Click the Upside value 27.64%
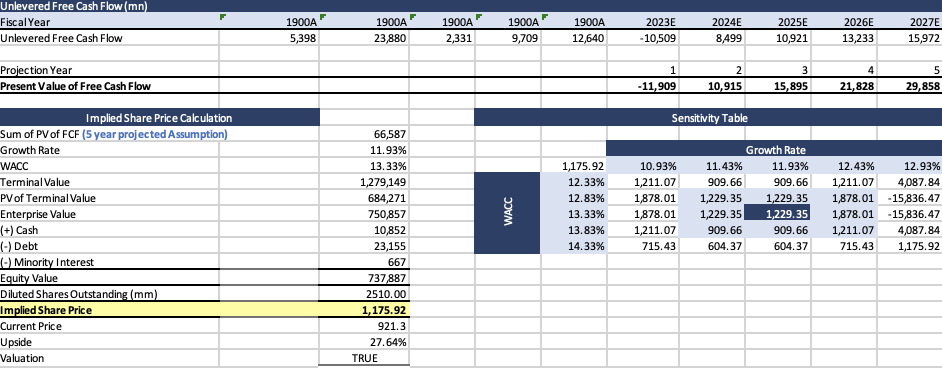 point(364,342)
